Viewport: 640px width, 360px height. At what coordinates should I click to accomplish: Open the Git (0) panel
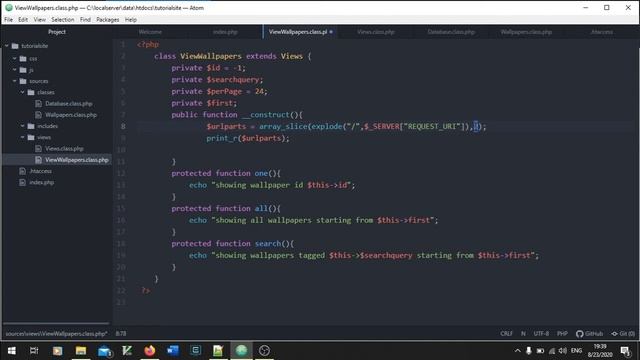pos(623,333)
